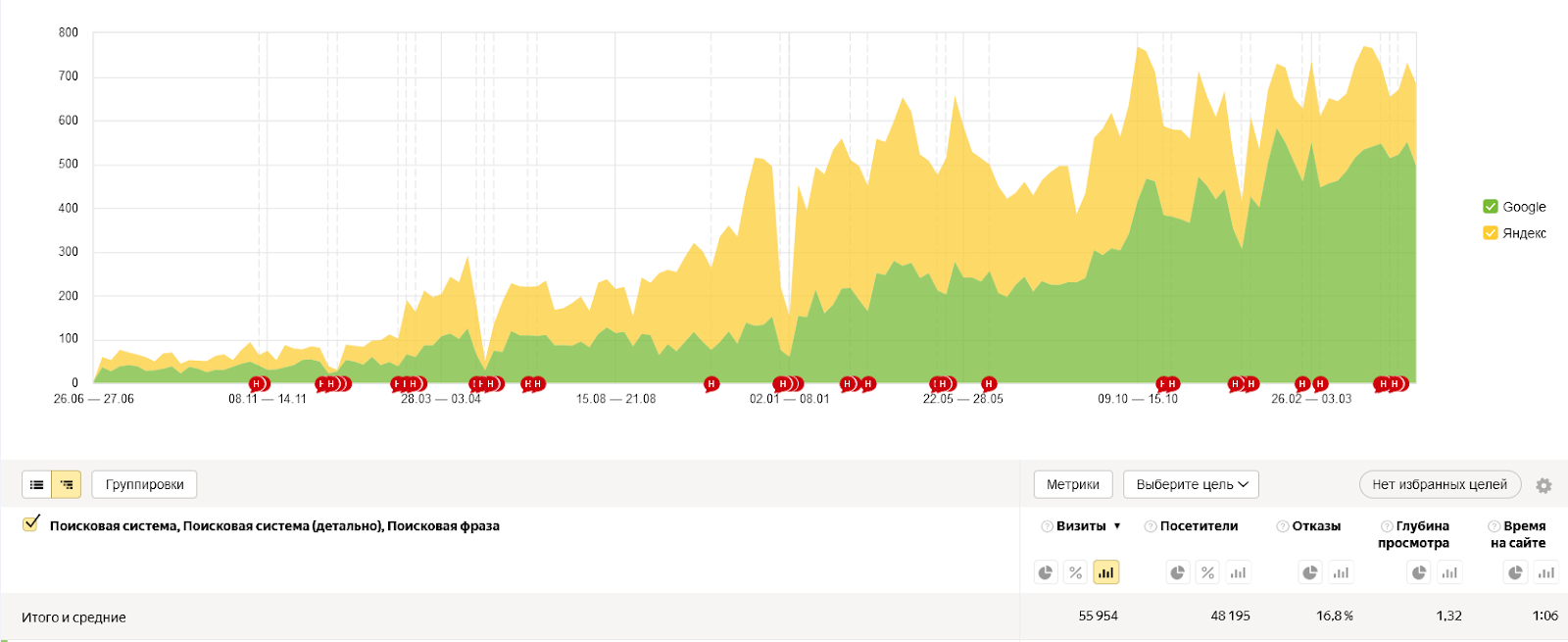Image resolution: width=1568 pixels, height=642 pixels.
Task: Show pie chart for Глубина просмотра
Action: [1419, 572]
